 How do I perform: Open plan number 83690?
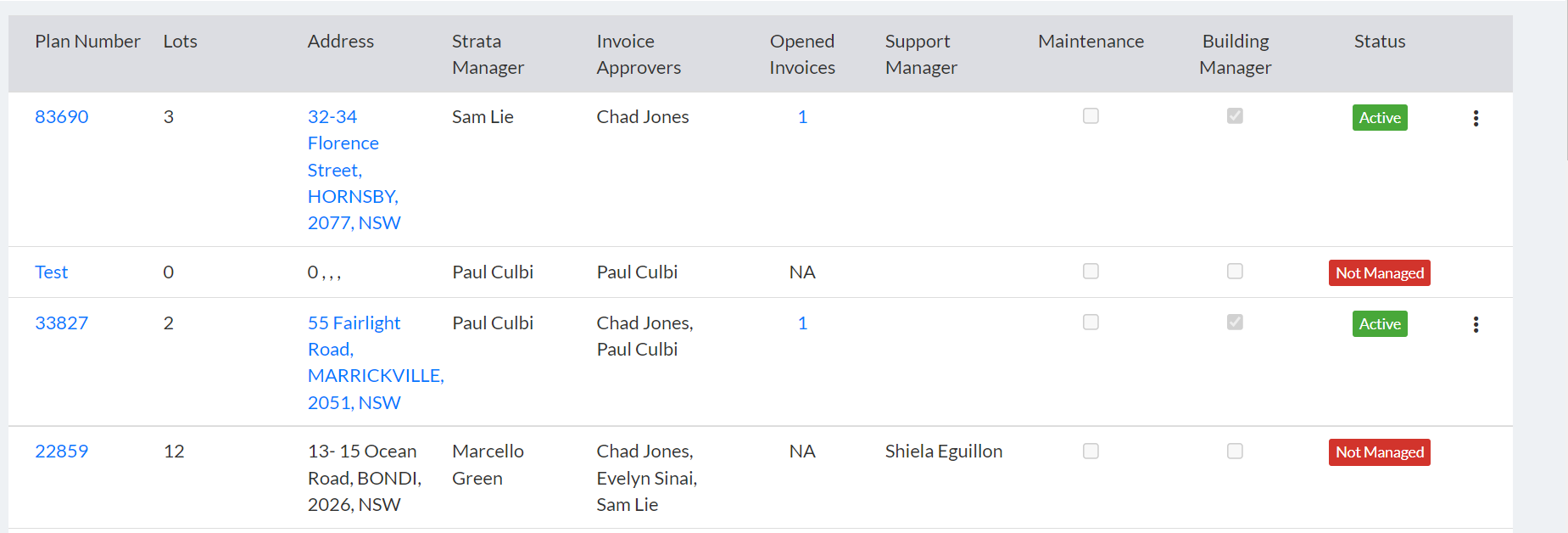pyautogui.click(x=61, y=117)
